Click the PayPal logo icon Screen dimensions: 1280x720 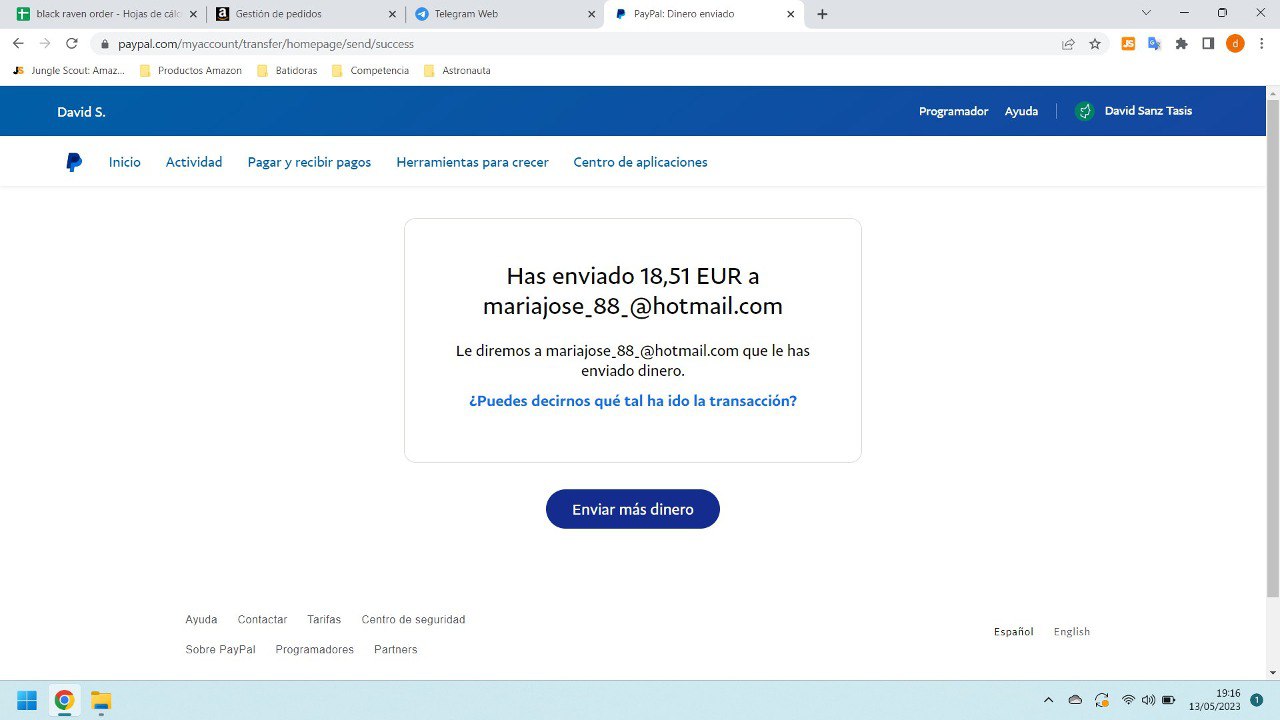pyautogui.click(x=74, y=162)
